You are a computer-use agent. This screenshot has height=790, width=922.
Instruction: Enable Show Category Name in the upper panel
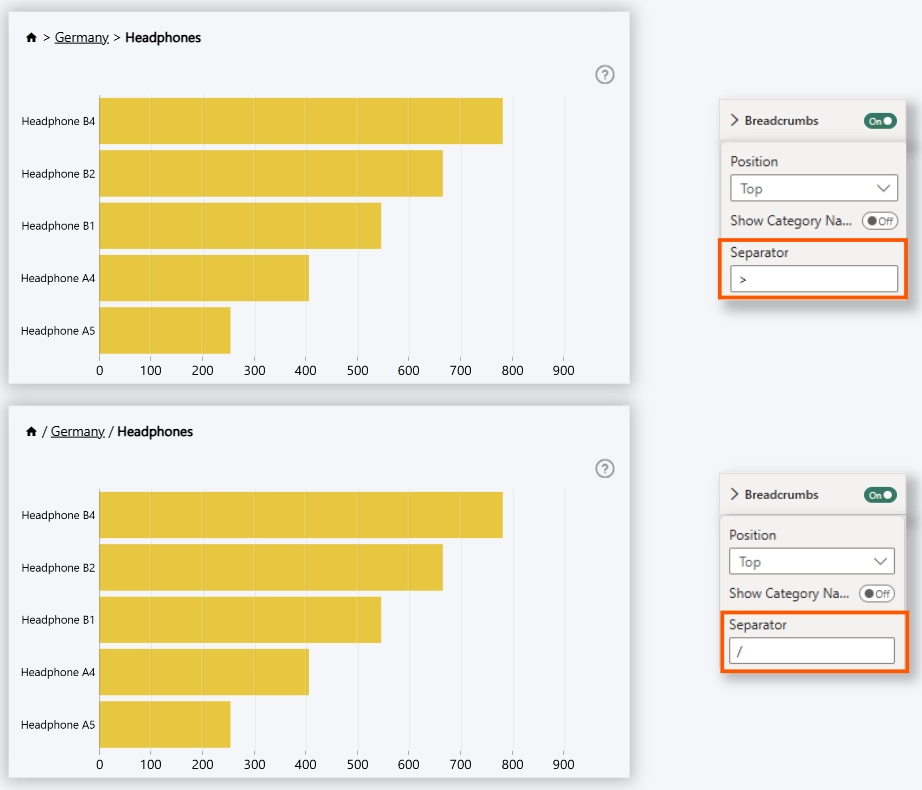point(879,221)
